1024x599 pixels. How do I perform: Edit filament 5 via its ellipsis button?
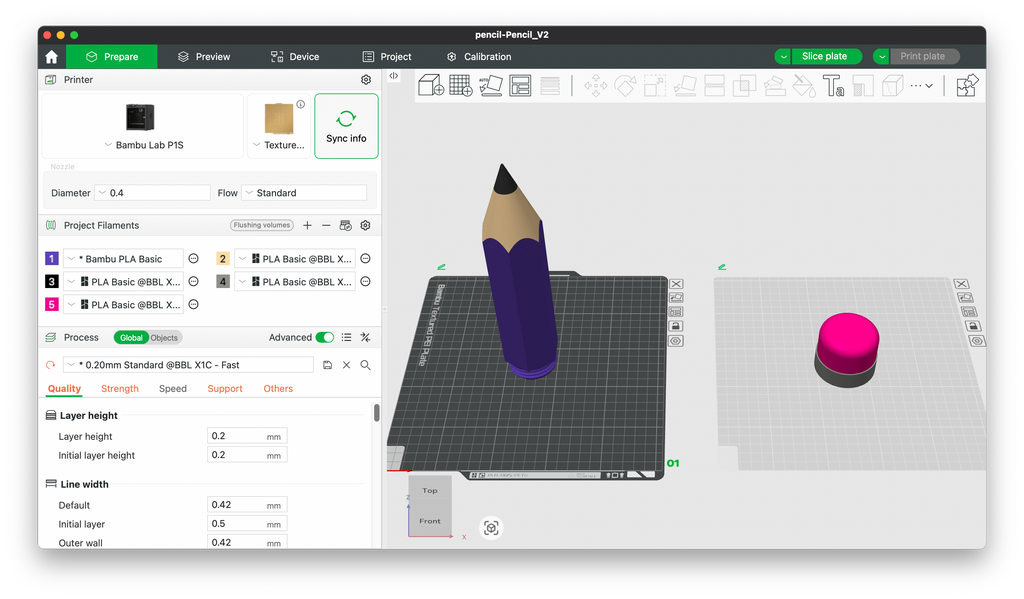tap(193, 304)
